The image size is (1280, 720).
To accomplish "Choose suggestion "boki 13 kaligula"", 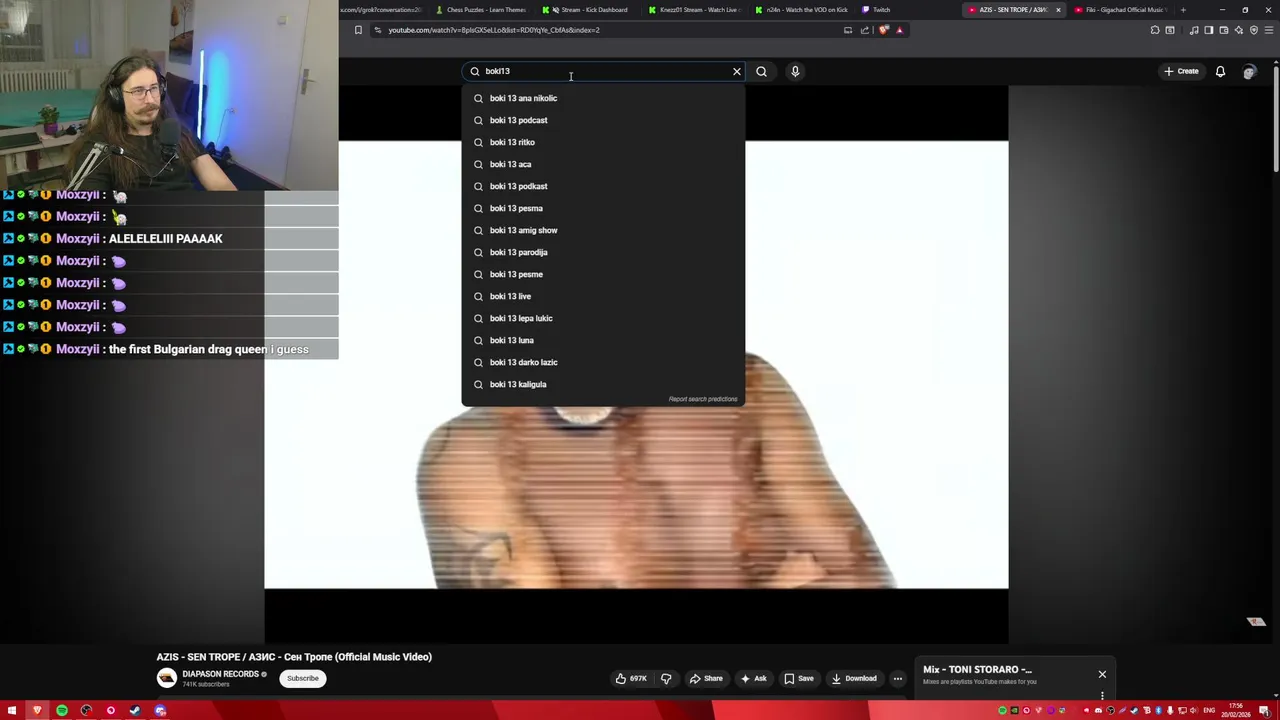I will point(603,384).
